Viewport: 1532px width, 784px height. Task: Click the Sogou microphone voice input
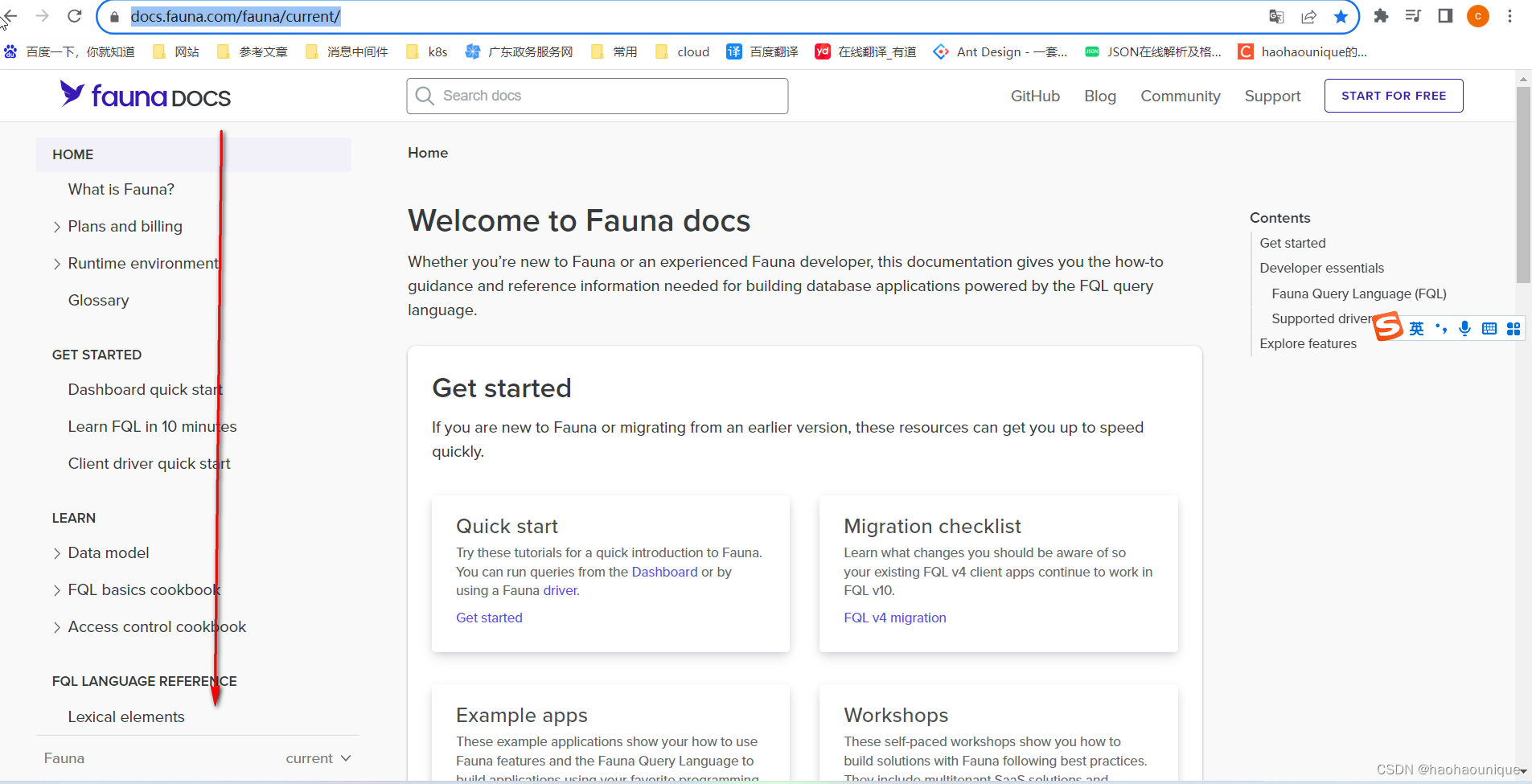pos(1465,328)
